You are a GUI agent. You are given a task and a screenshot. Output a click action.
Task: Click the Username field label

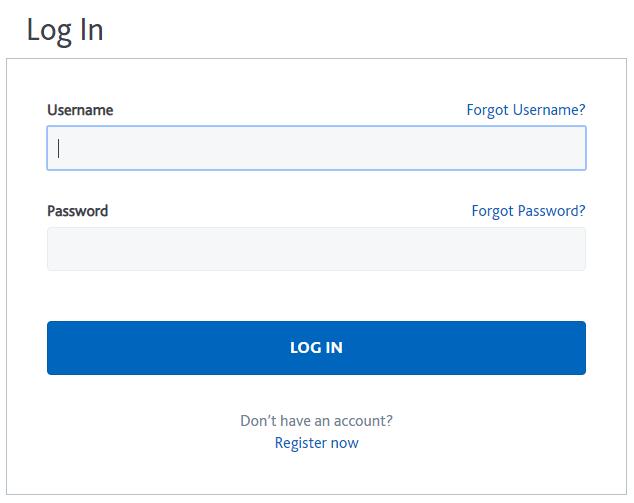coord(80,110)
